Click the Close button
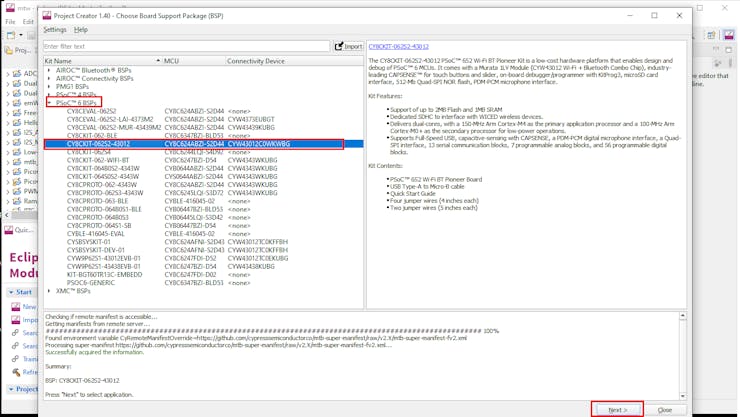This screenshot has height=417, width=740. click(665, 410)
